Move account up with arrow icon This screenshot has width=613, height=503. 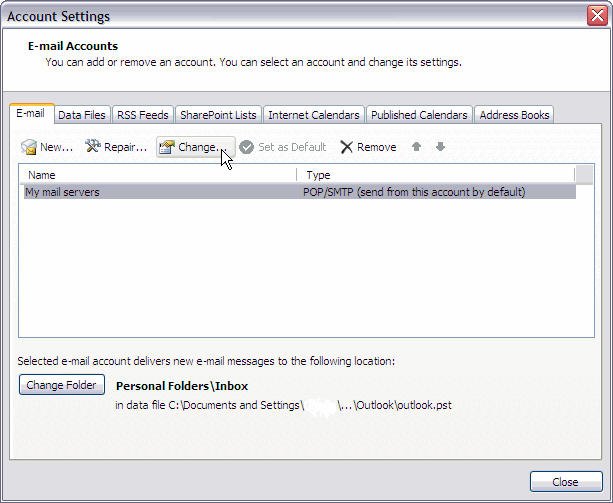[416, 147]
